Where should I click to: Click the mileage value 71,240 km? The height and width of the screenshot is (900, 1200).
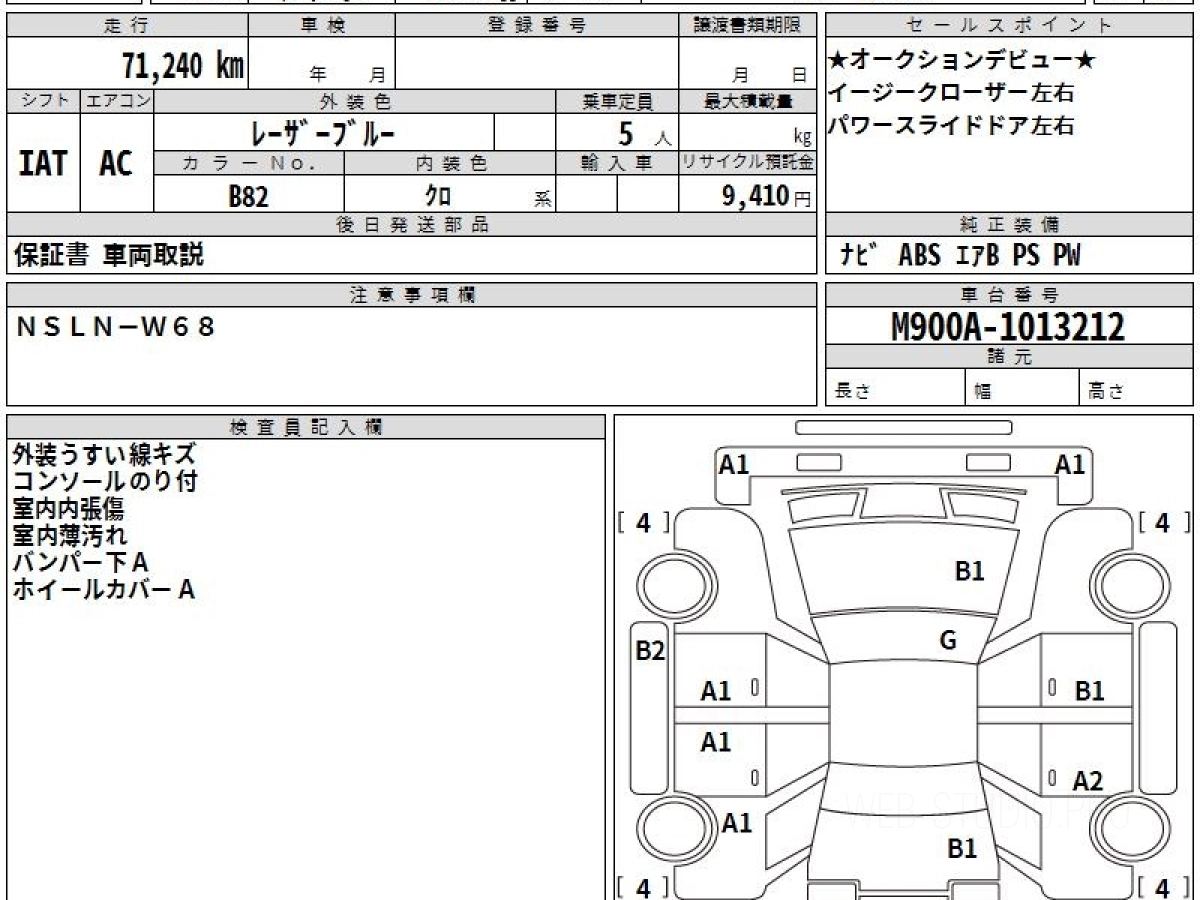pos(183,67)
